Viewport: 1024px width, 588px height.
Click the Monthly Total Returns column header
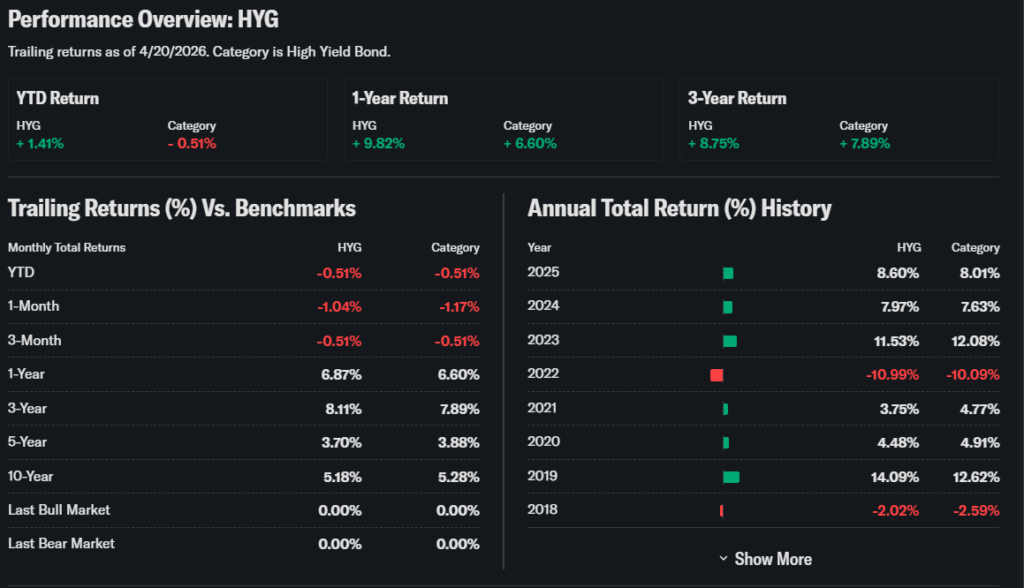67,247
